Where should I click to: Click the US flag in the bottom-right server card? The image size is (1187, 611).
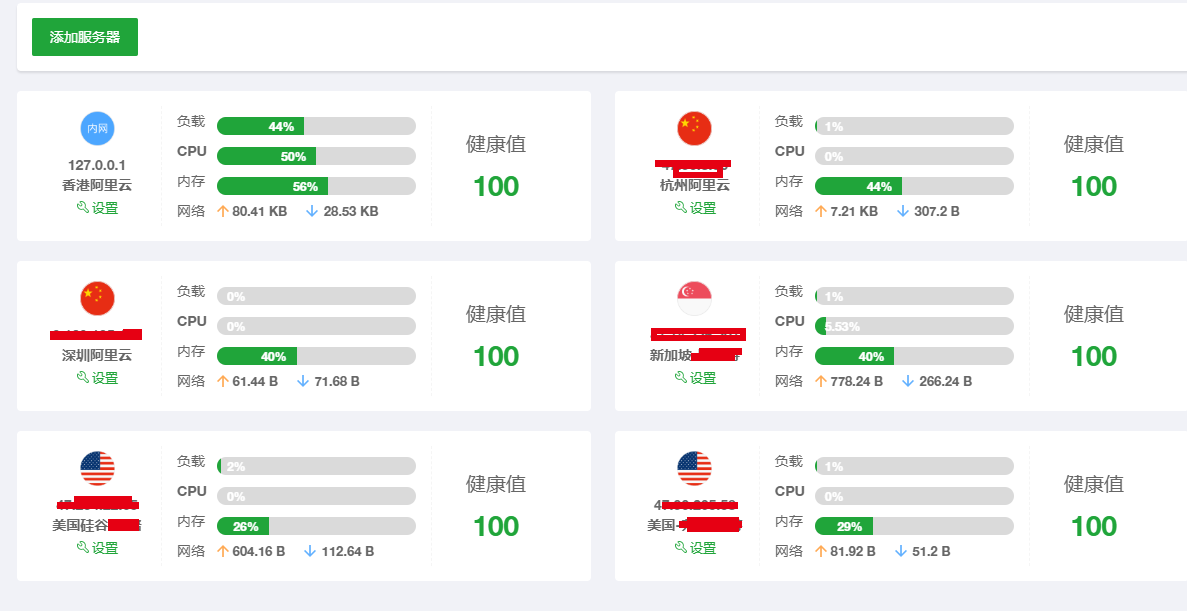[694, 468]
